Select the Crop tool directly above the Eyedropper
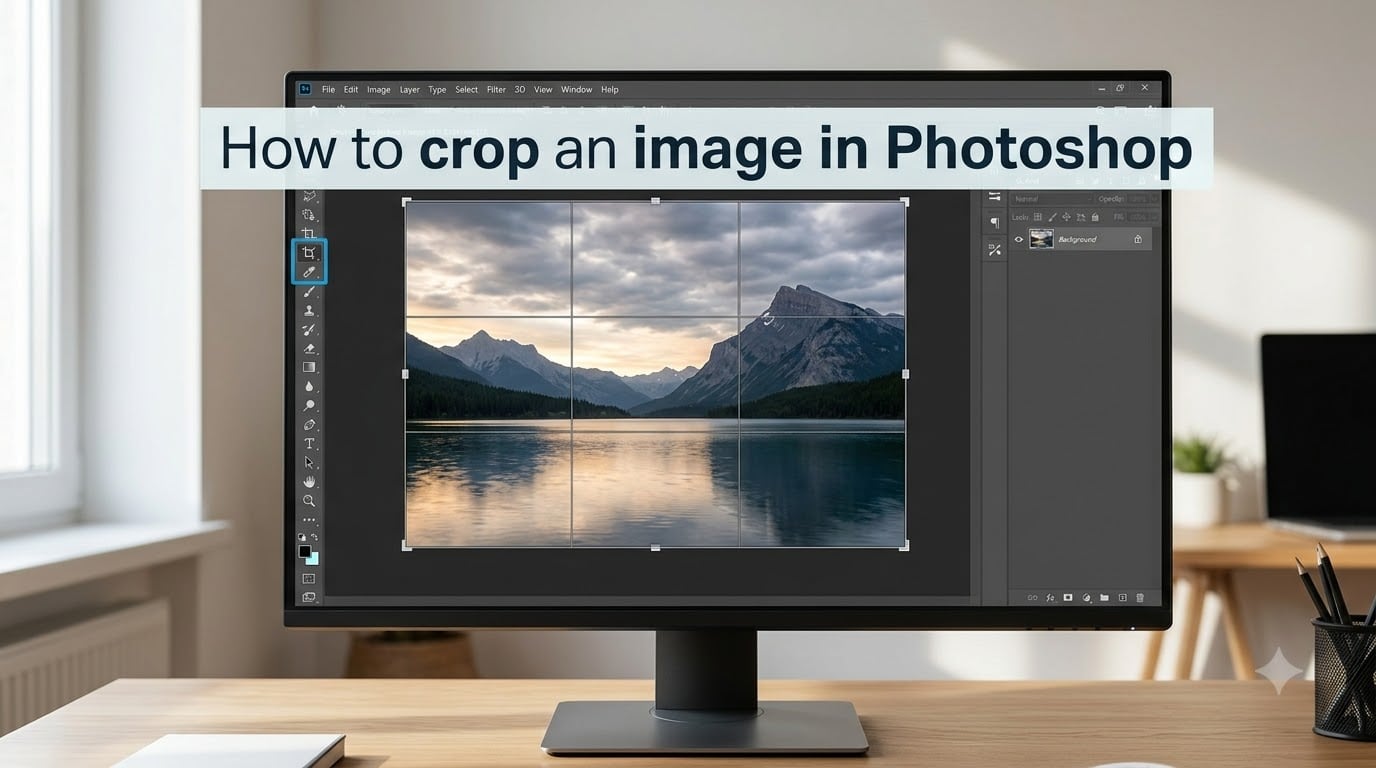Viewport: 1376px width, 768px height. (x=309, y=253)
